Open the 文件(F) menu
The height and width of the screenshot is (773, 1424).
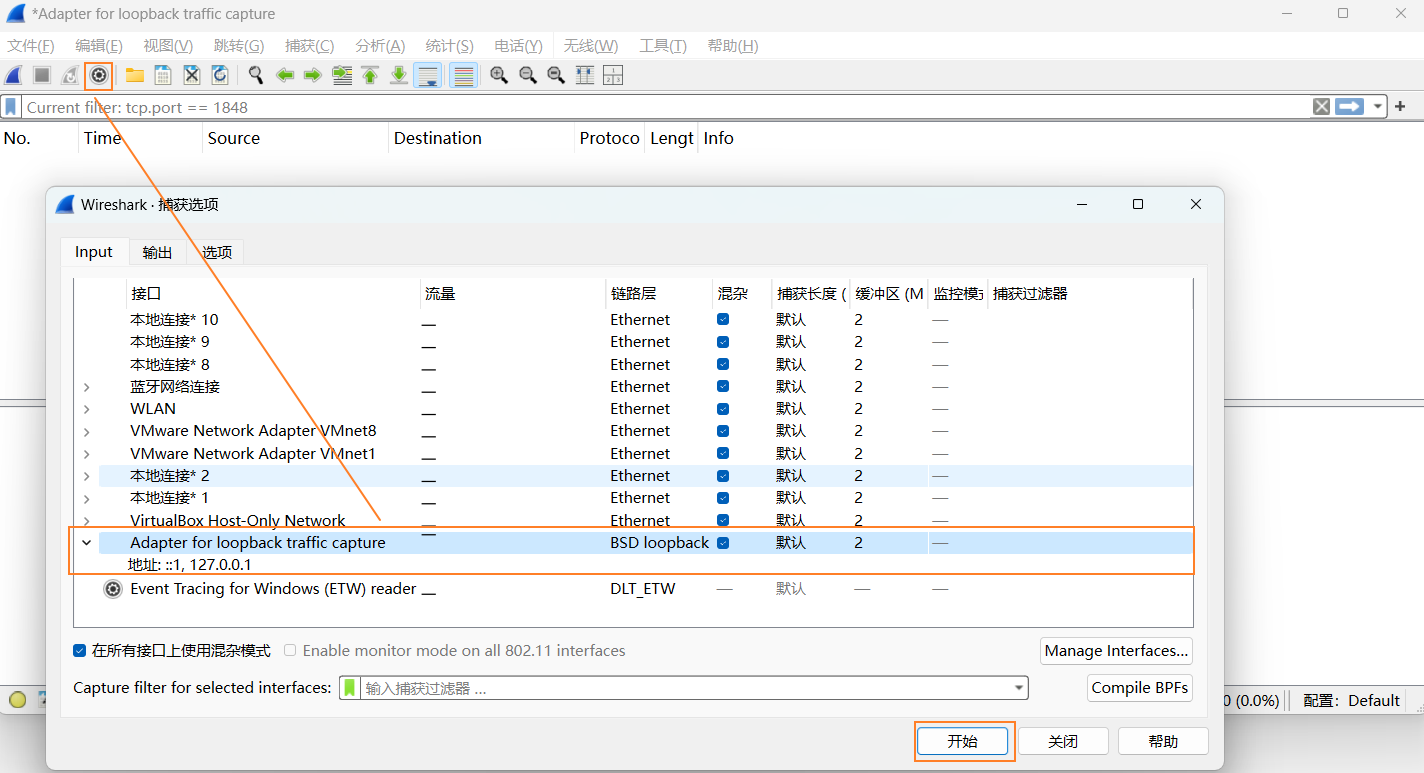pos(31,46)
